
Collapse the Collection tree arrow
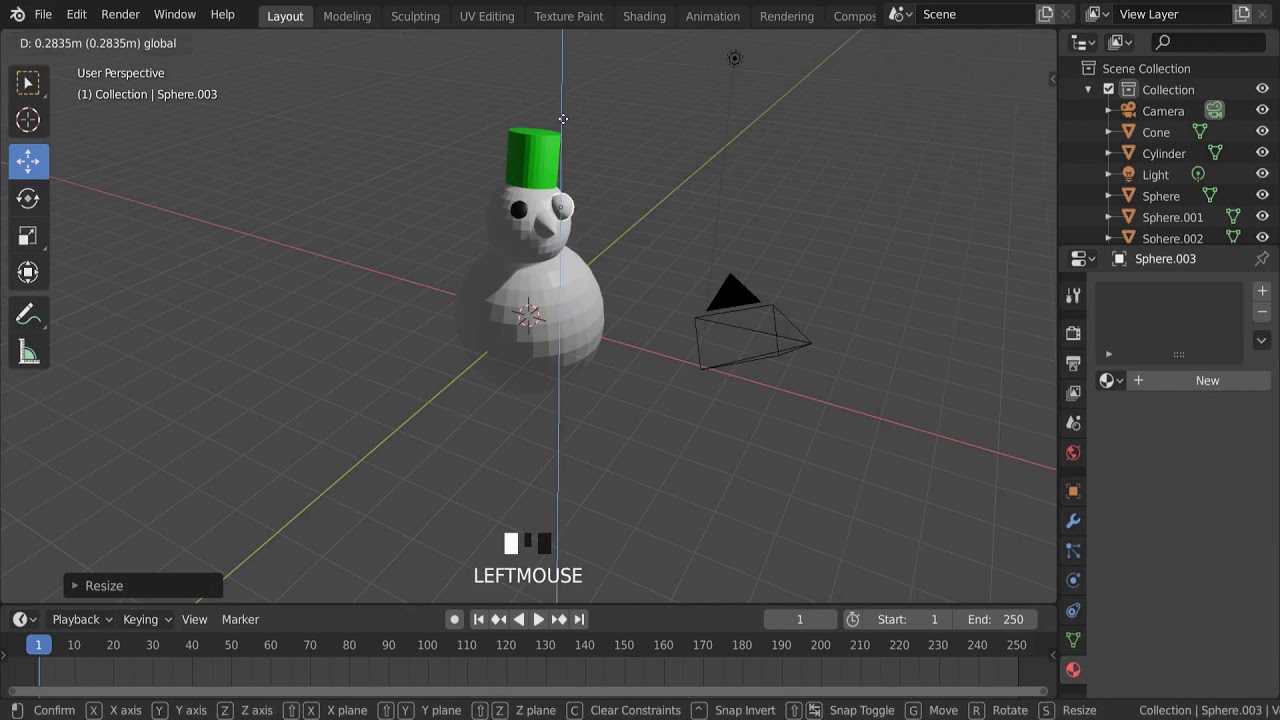tap(1088, 90)
